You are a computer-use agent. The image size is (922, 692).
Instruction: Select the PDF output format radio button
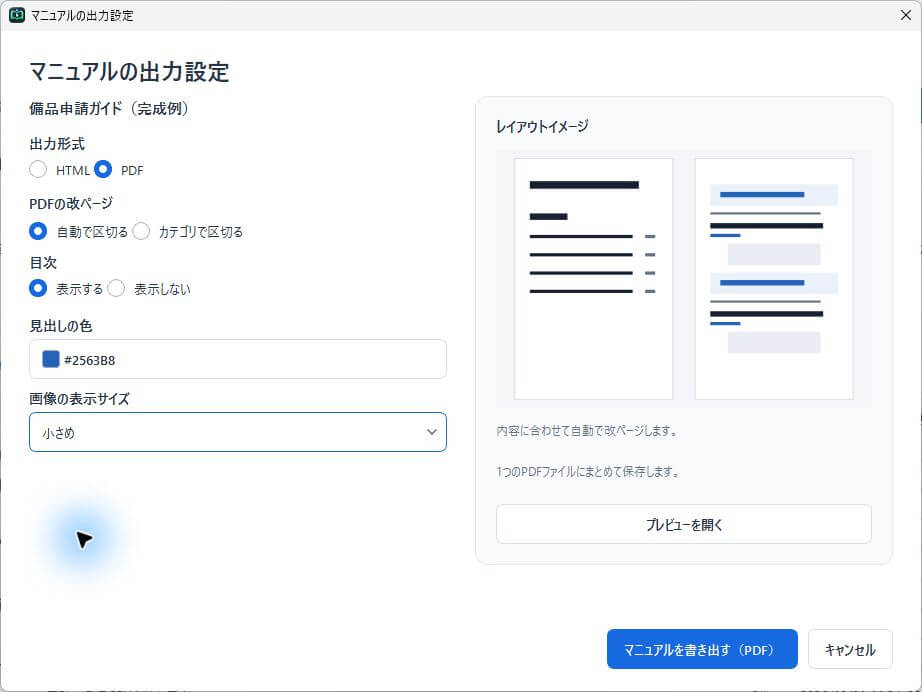click(103, 169)
